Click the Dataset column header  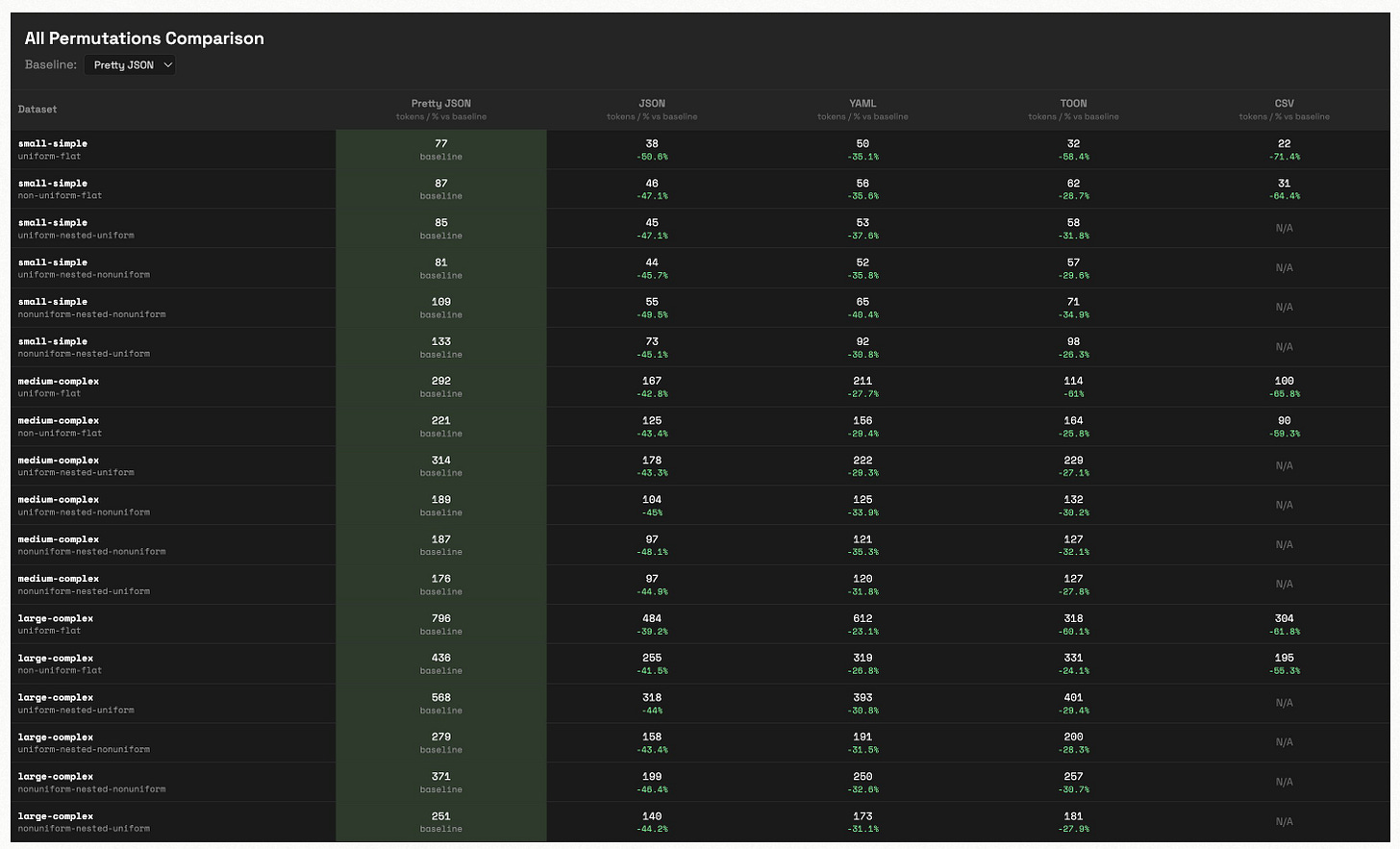pyautogui.click(x=37, y=110)
